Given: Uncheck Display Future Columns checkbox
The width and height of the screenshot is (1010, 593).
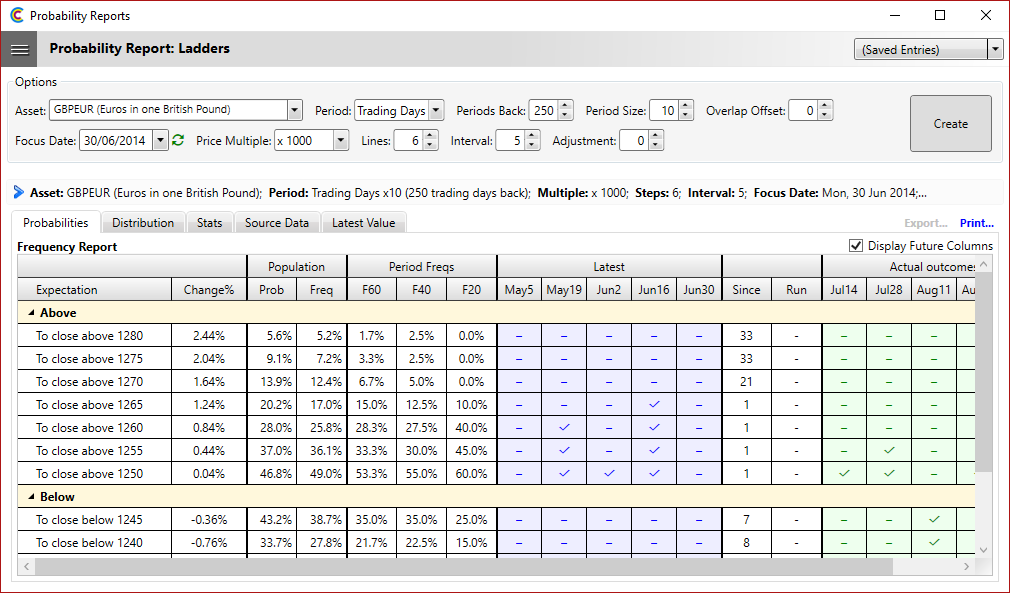Looking at the screenshot, I should [x=855, y=246].
